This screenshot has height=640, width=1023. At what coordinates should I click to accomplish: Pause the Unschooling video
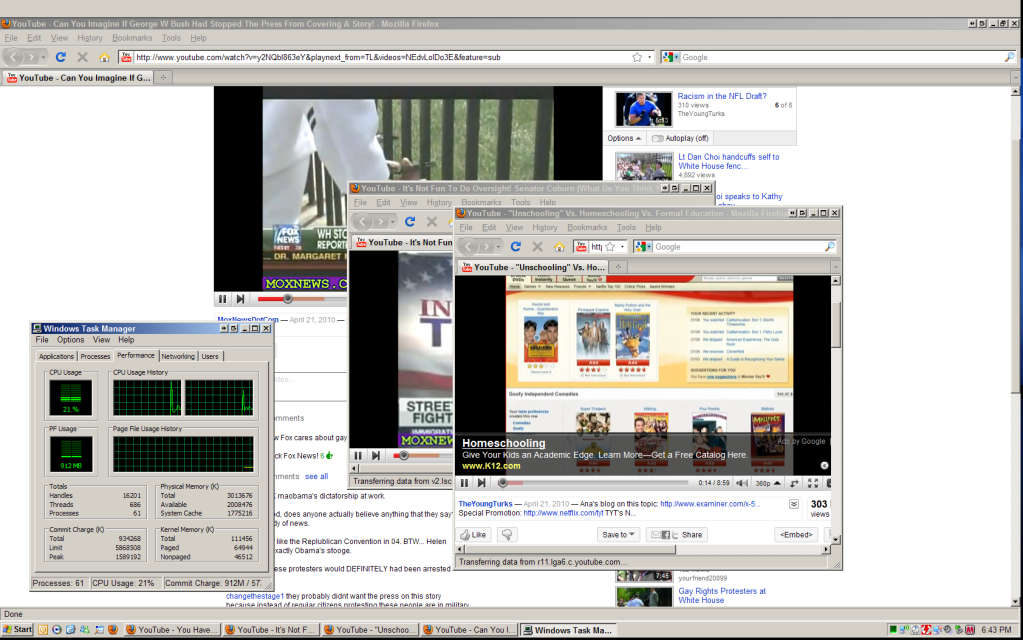(464, 483)
